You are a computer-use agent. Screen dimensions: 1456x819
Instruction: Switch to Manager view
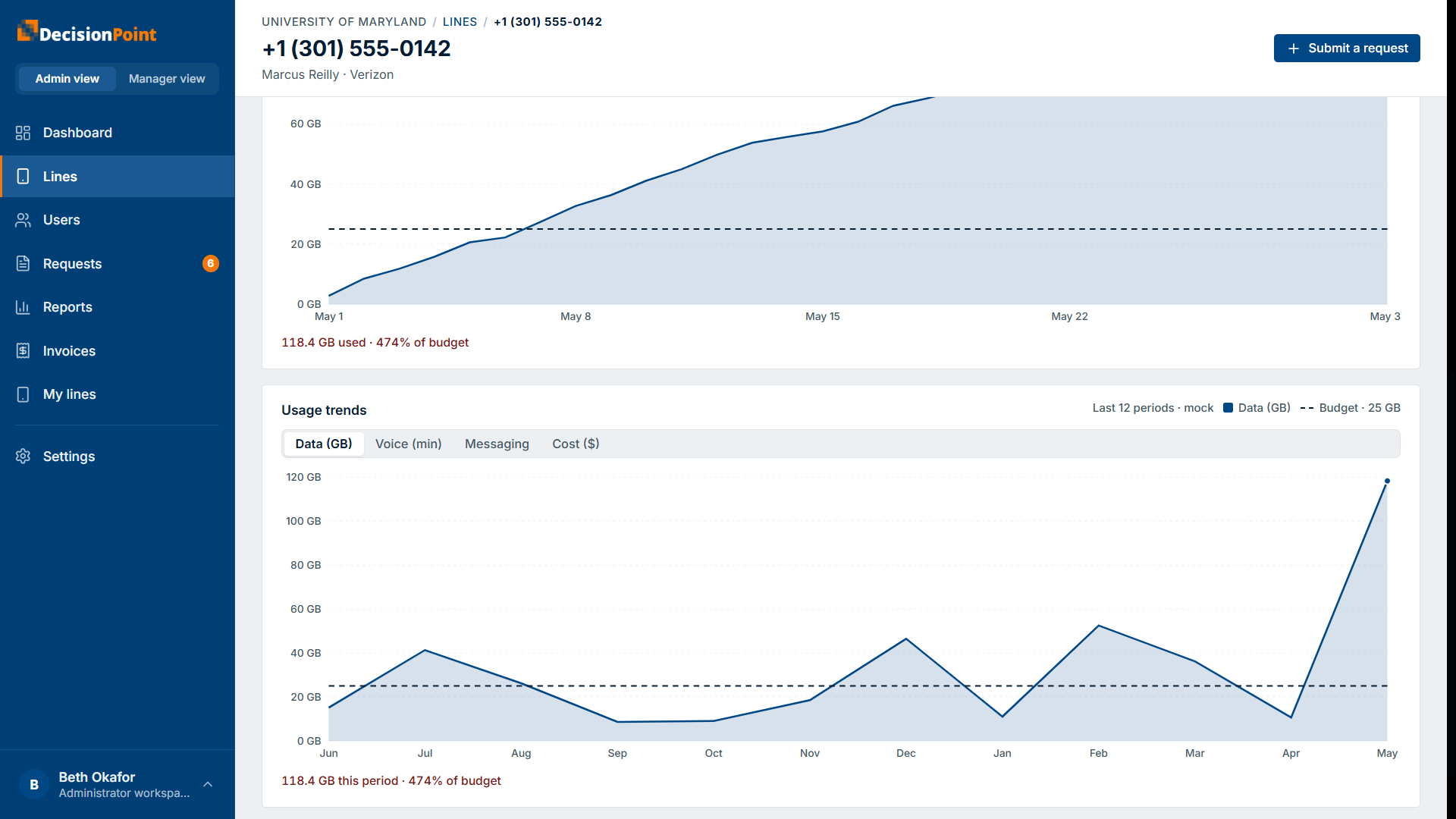pos(167,79)
